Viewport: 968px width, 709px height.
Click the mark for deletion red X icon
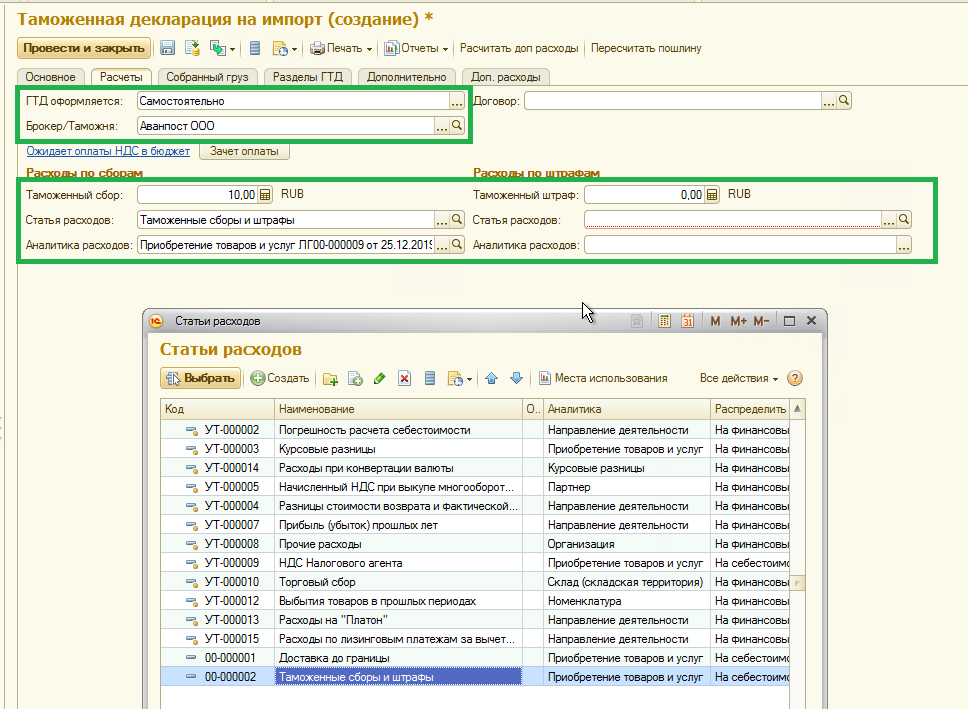404,379
